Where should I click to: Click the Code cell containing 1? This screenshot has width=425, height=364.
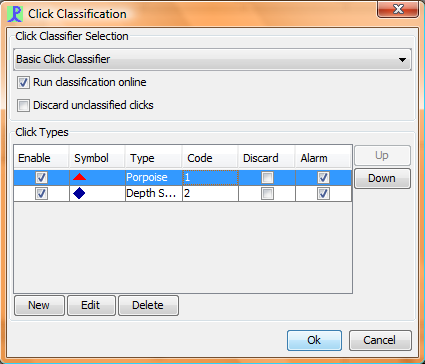tap(210, 177)
